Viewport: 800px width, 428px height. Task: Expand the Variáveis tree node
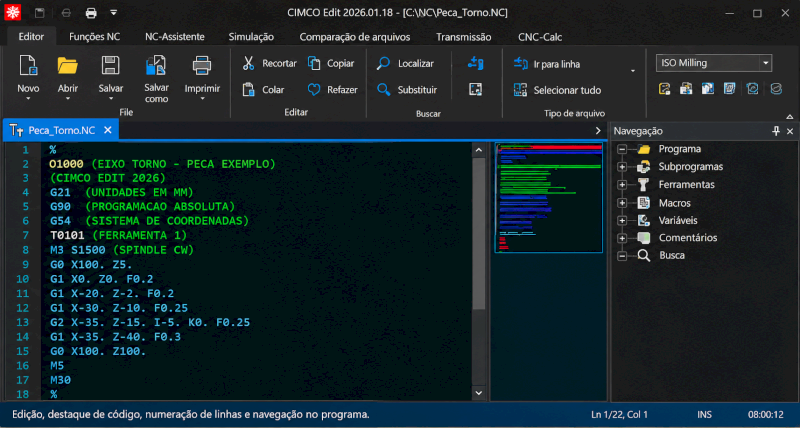[x=621, y=220]
